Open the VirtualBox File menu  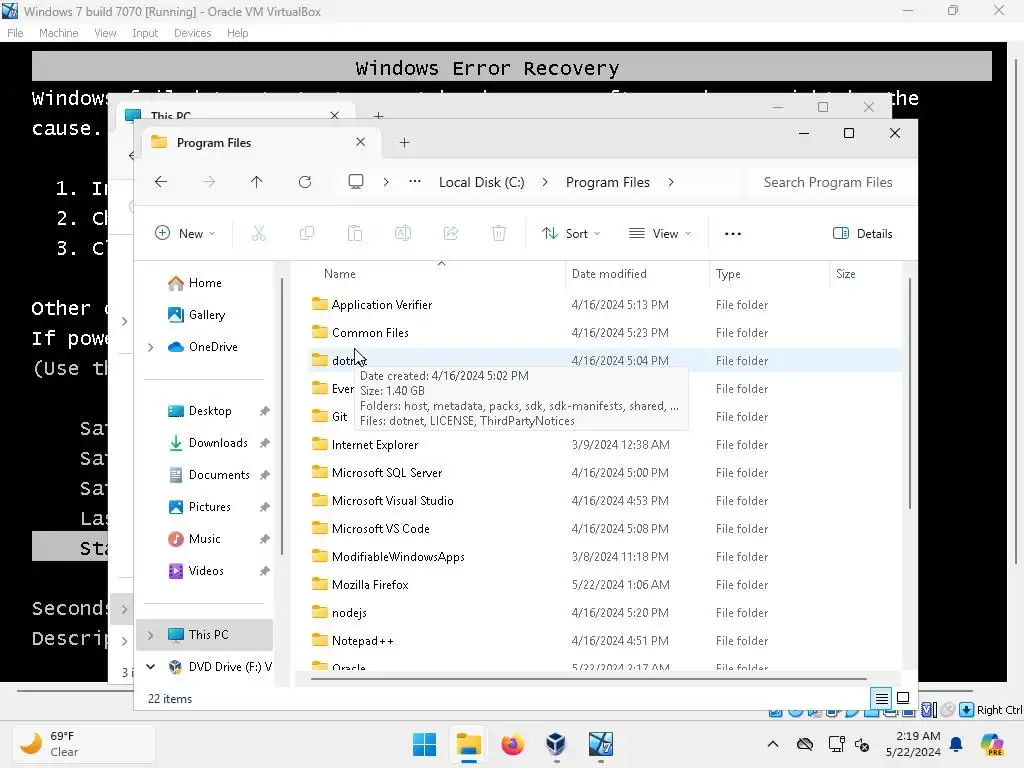pyautogui.click(x=15, y=33)
